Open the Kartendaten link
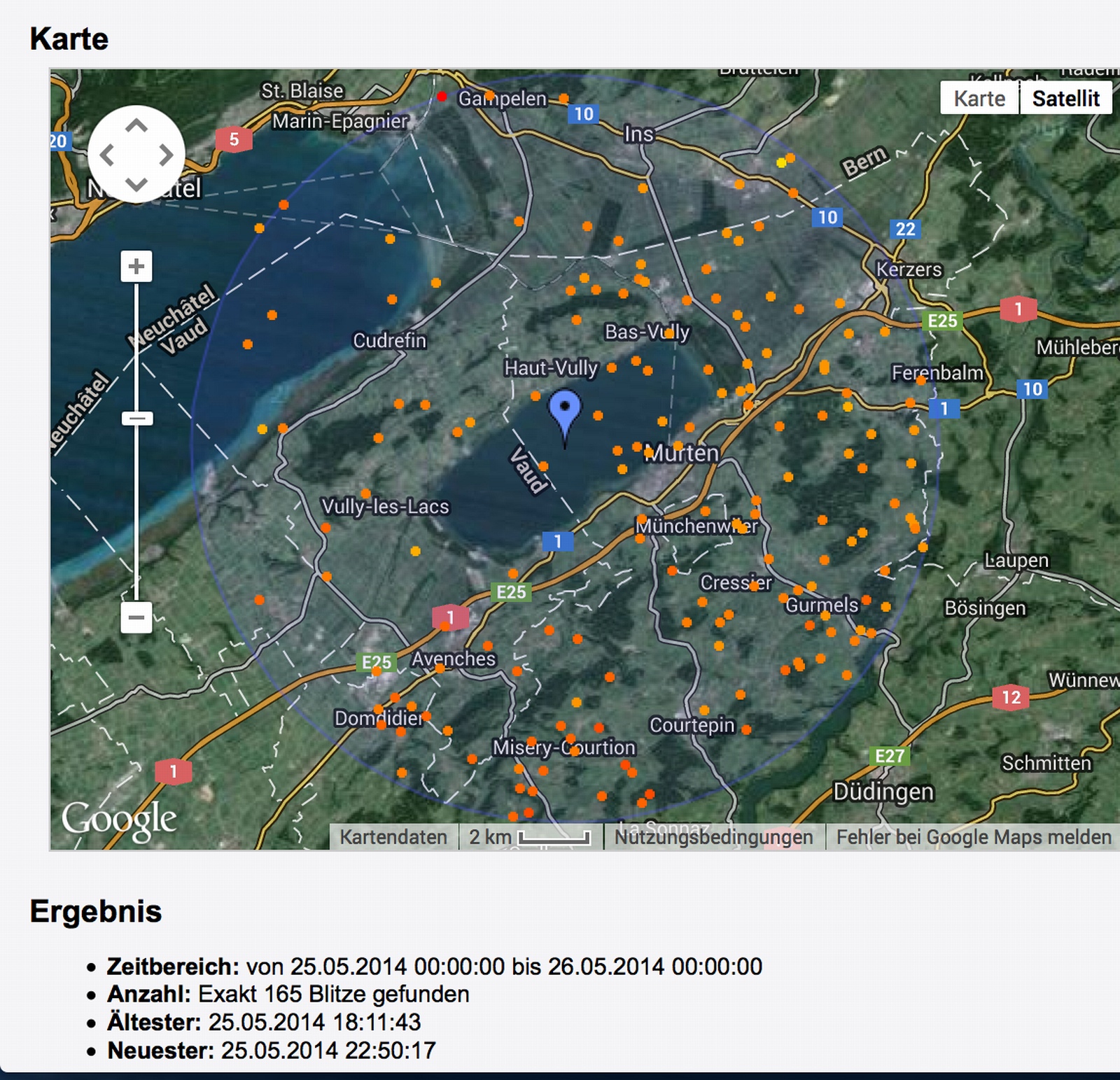1120x1080 pixels. point(393,837)
